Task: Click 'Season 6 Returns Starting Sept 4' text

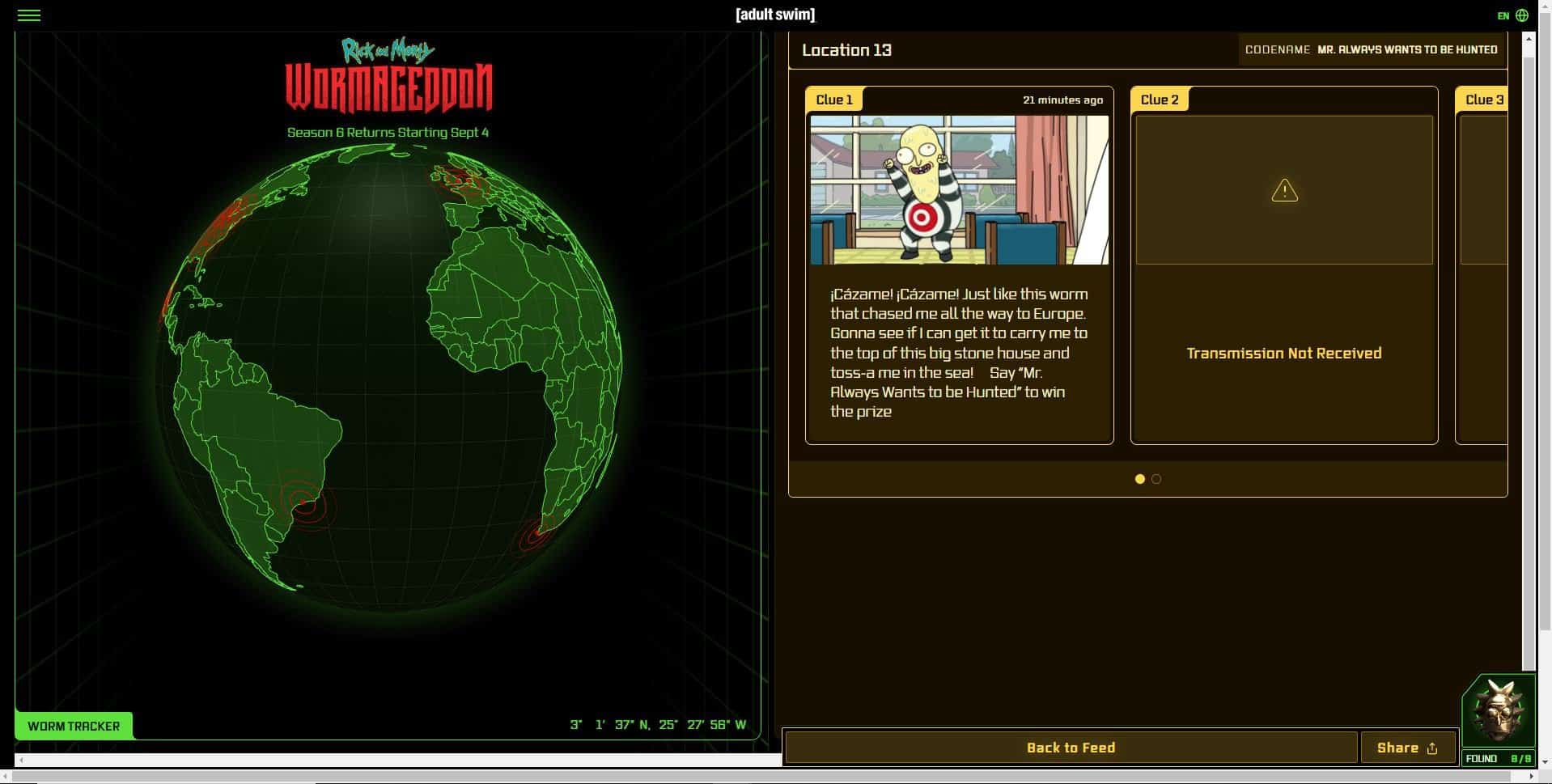Action: pyautogui.click(x=388, y=132)
